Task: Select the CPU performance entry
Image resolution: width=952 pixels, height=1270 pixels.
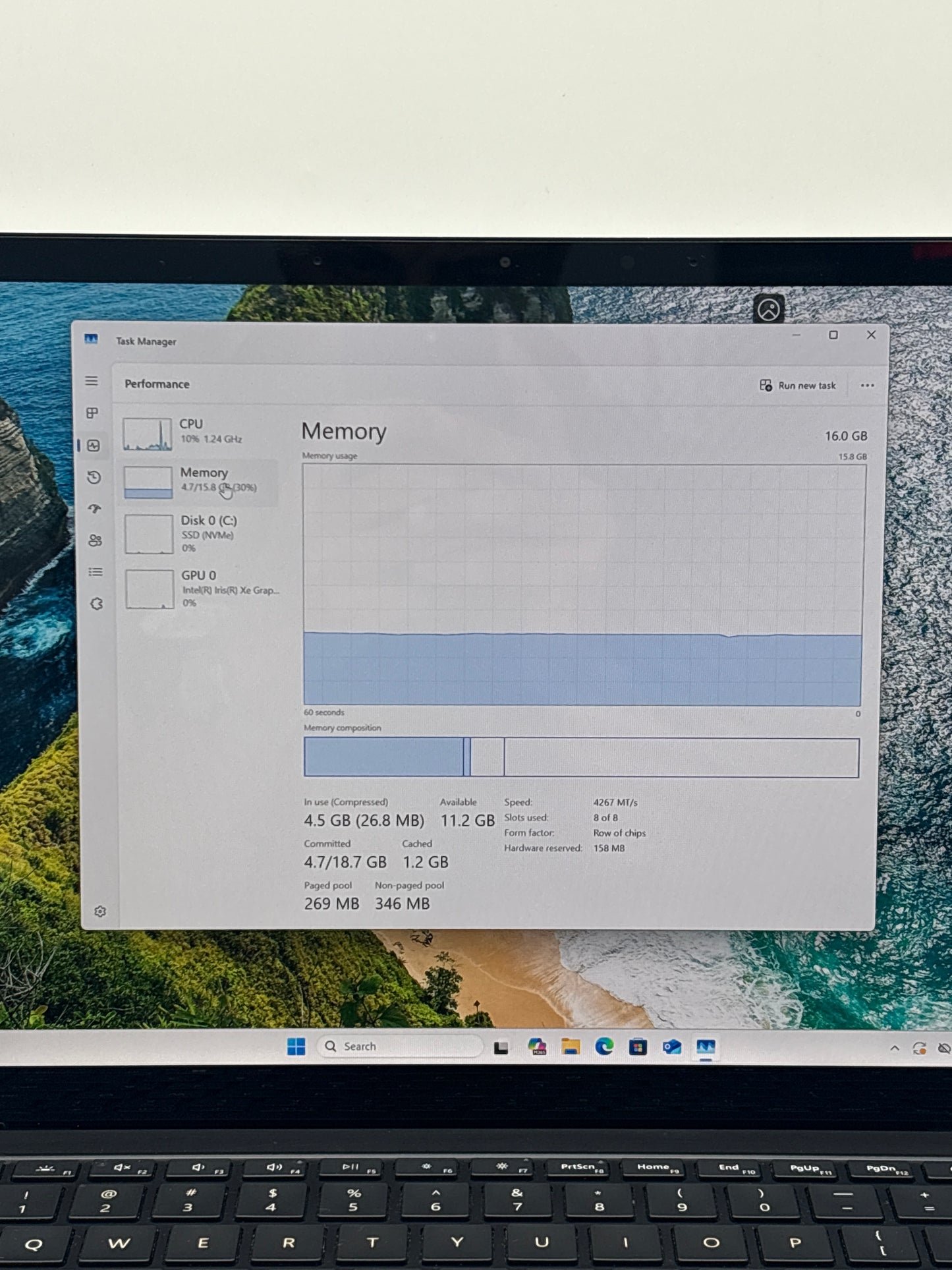Action: (200, 434)
